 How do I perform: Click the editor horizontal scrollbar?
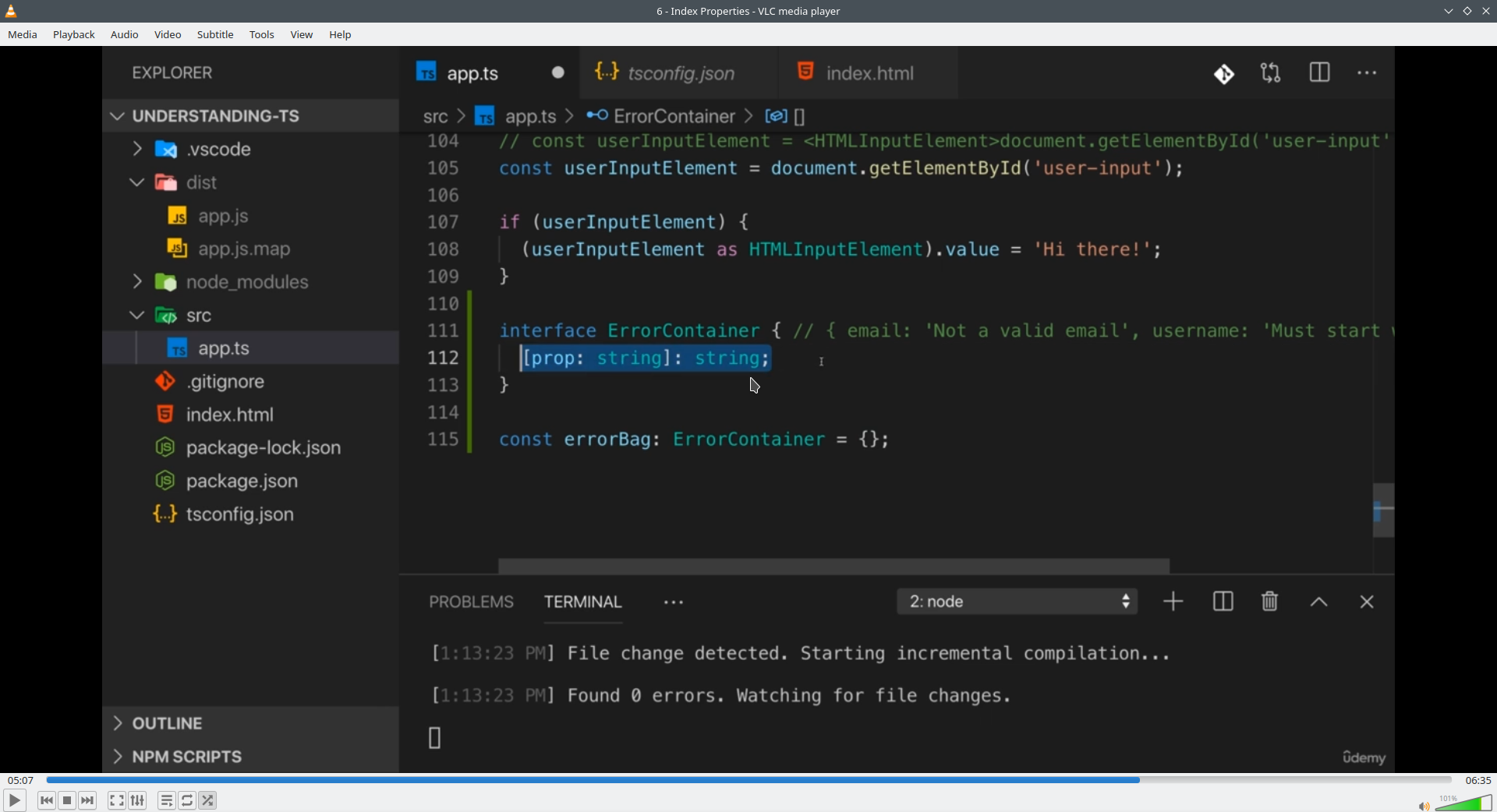point(833,566)
